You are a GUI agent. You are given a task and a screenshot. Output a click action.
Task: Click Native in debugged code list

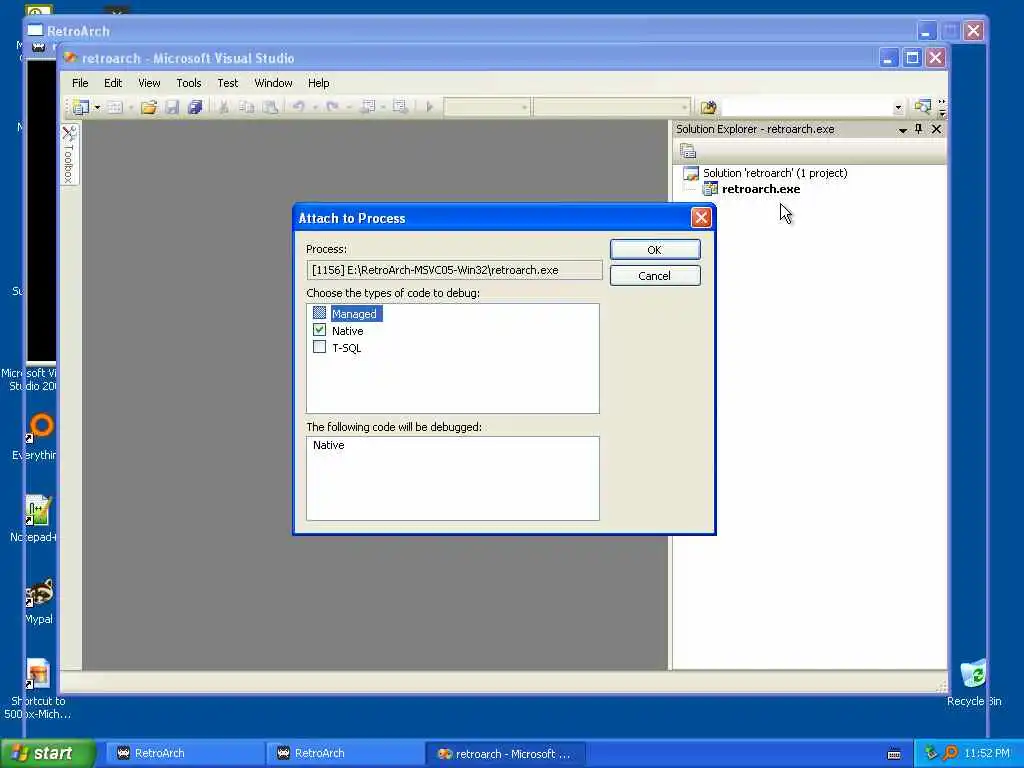(328, 445)
